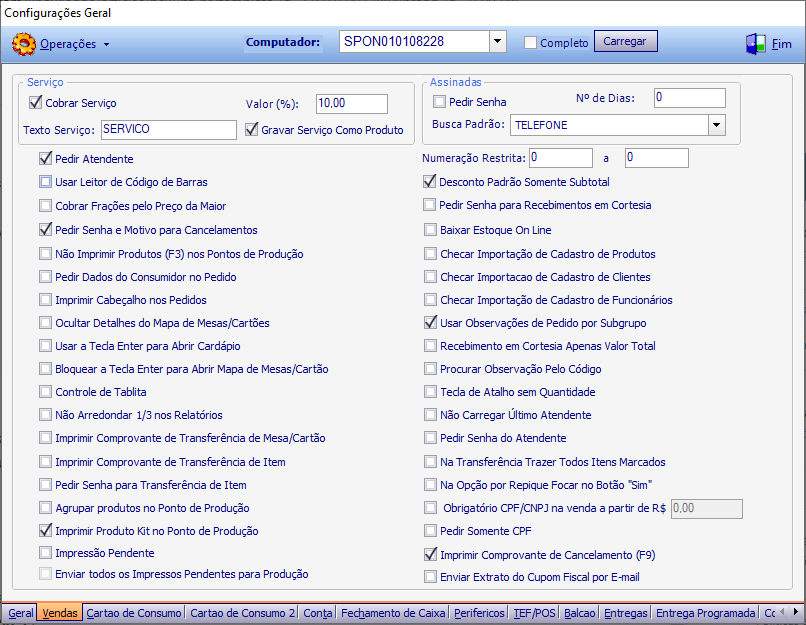The image size is (806, 625).
Task: Uncheck Pedir Atendente
Action: [x=46, y=159]
